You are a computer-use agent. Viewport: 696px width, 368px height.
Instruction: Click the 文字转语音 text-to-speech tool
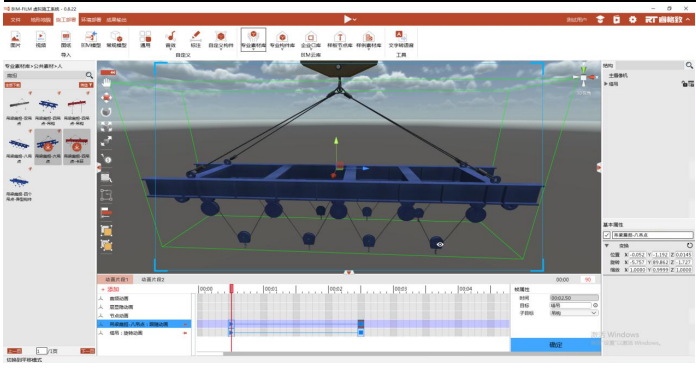tap(401, 39)
